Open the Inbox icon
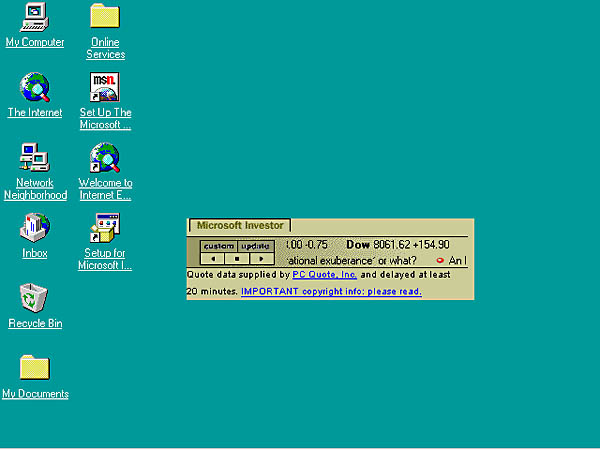This screenshot has height=450, width=600. [34, 228]
